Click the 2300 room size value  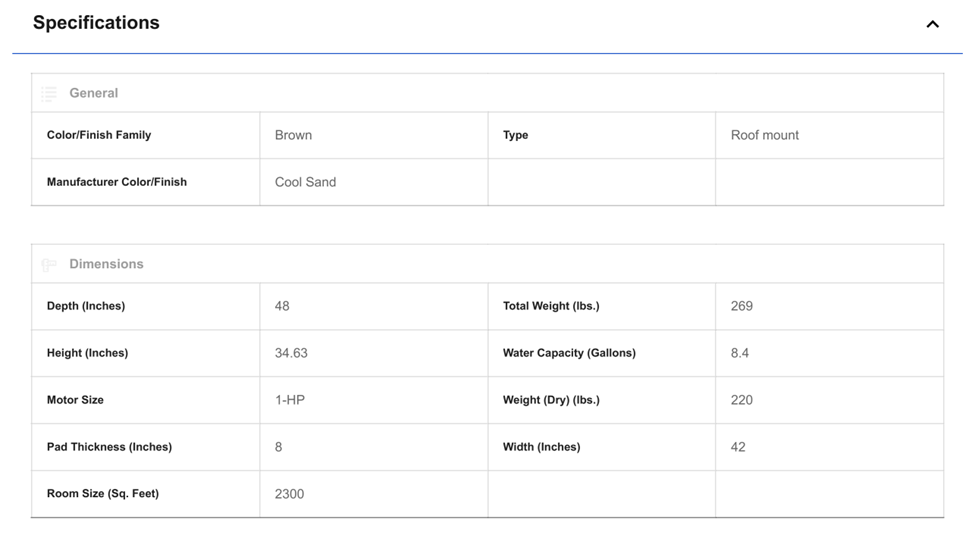pos(289,494)
